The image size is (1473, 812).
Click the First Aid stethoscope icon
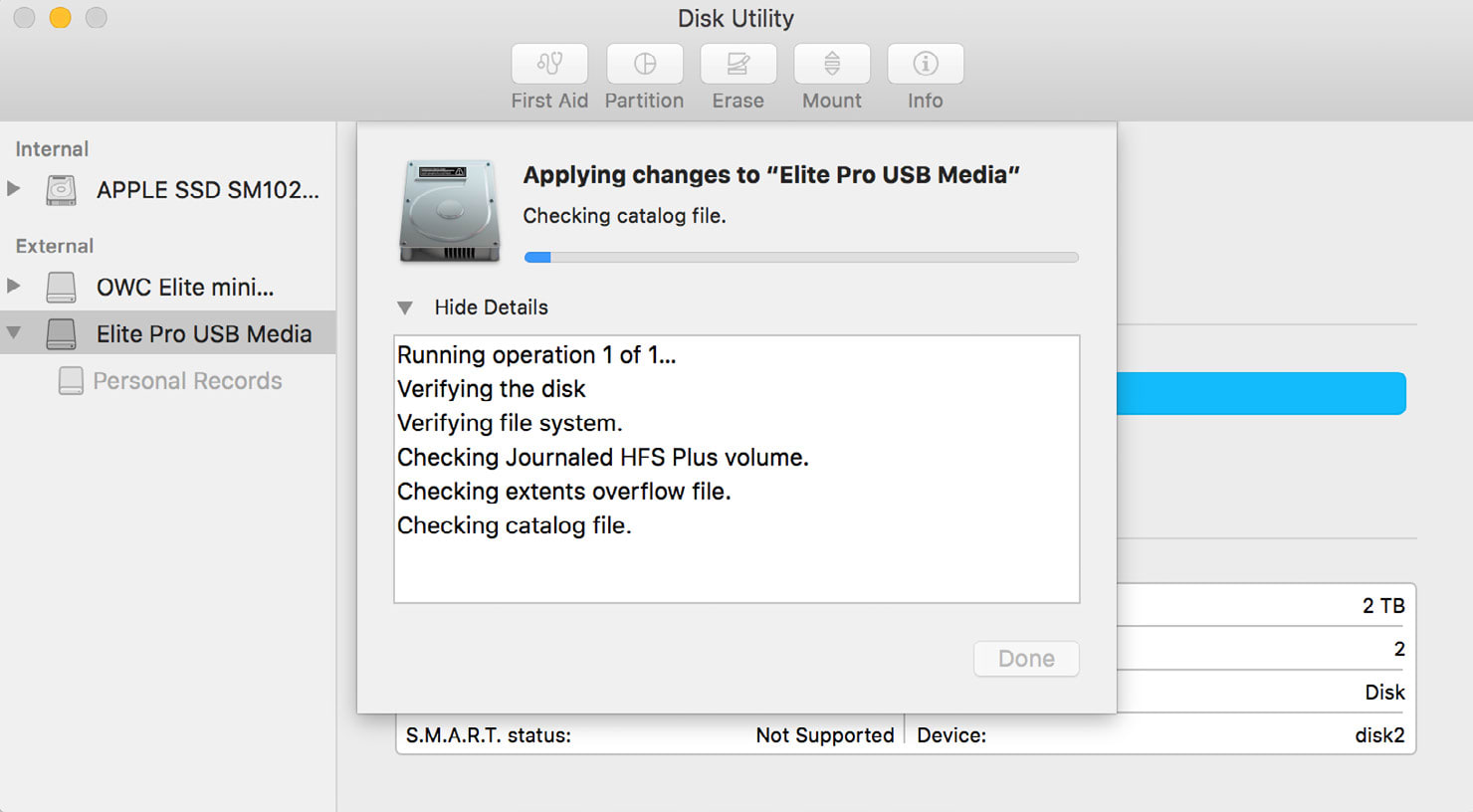tap(549, 64)
